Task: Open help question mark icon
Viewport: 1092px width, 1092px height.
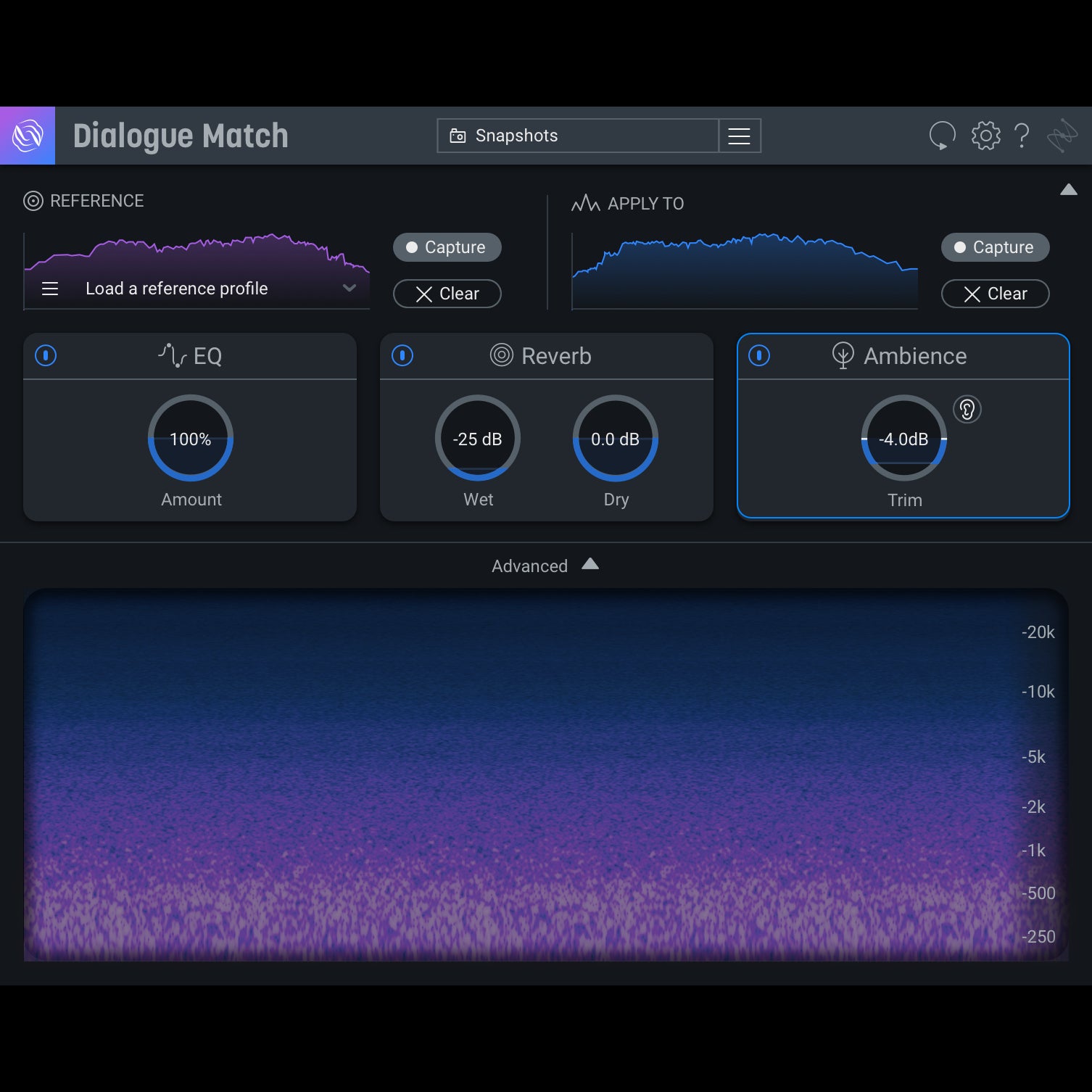Action: 1022,136
